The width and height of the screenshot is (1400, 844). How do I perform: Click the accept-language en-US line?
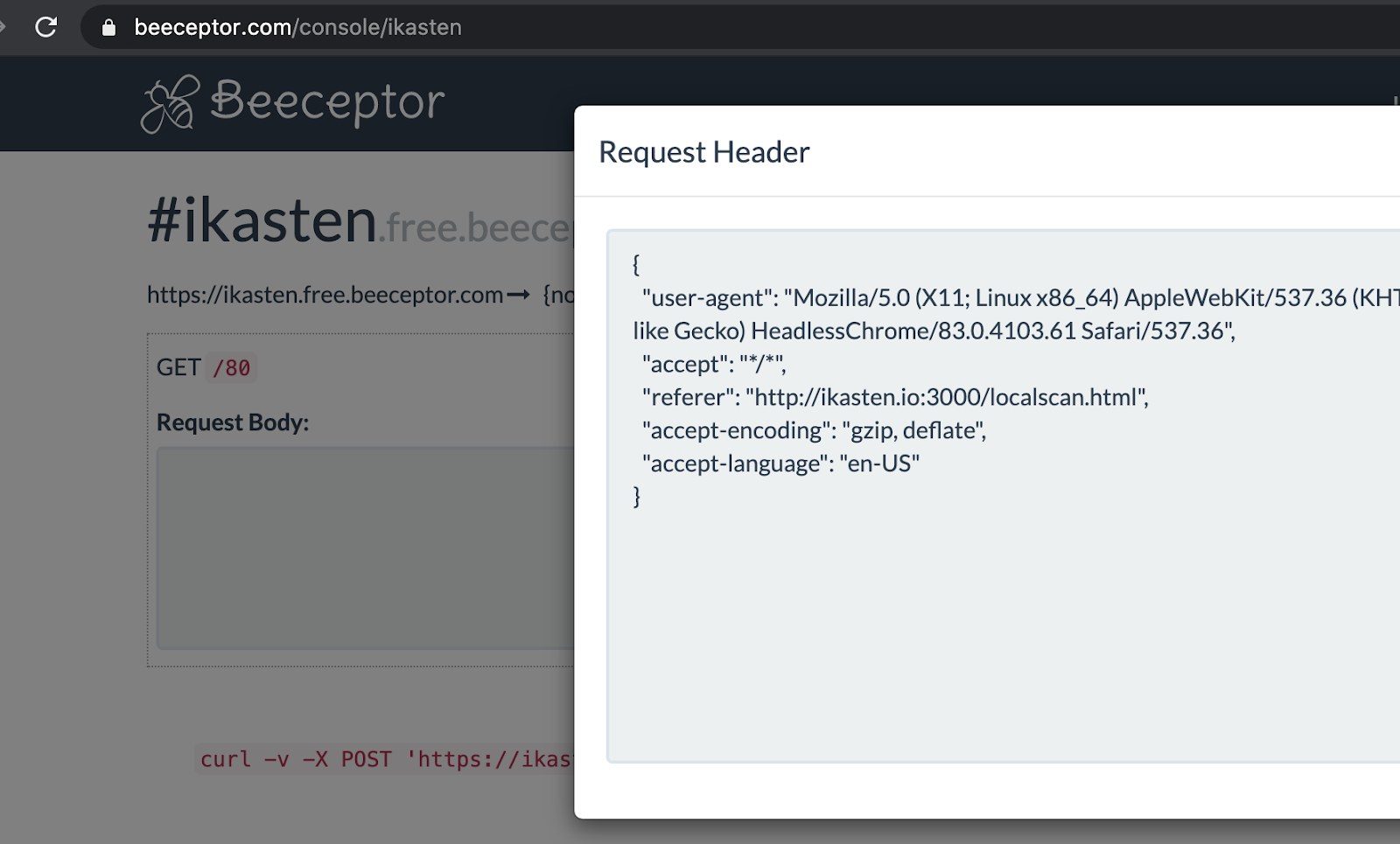pyautogui.click(x=780, y=464)
